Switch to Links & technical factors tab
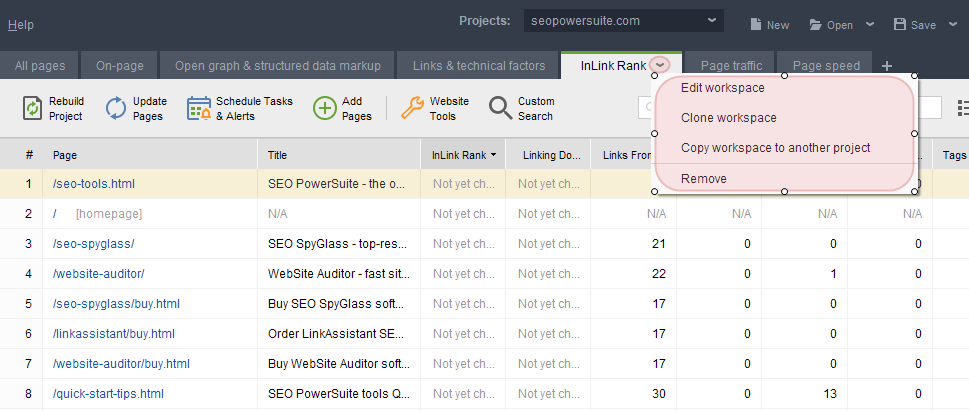 479,66
